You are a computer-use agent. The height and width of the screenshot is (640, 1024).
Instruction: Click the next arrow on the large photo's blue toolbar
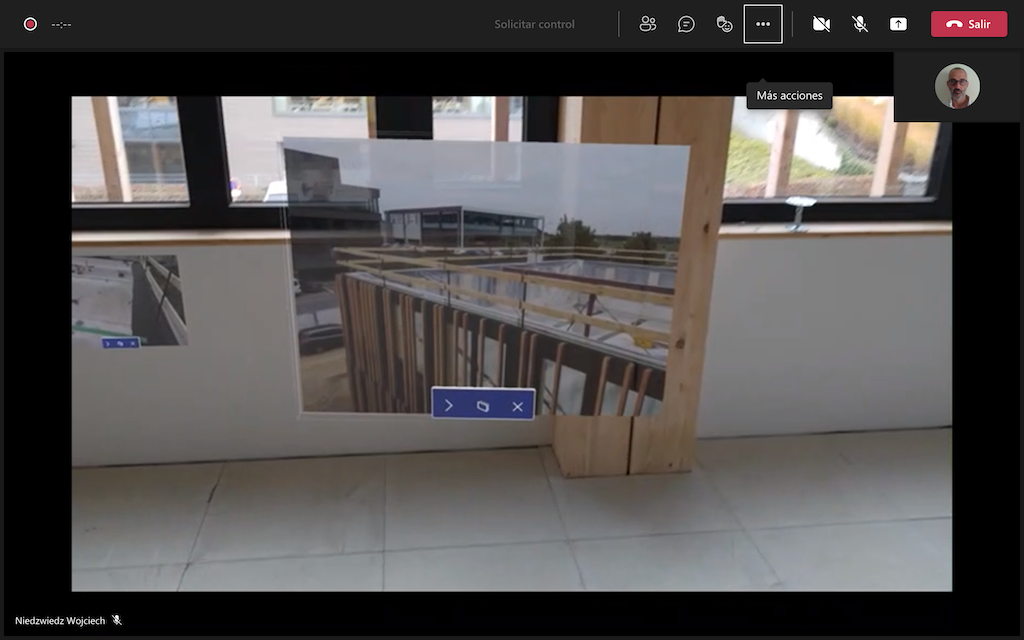(x=449, y=406)
